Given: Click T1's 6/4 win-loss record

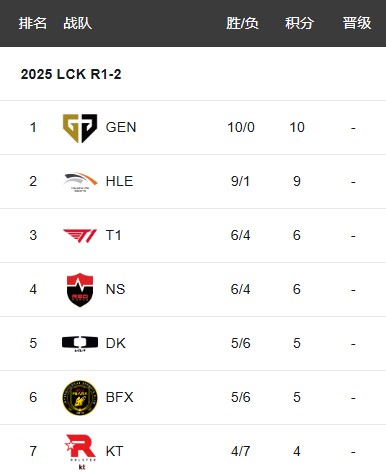Looking at the screenshot, I should (x=240, y=235).
